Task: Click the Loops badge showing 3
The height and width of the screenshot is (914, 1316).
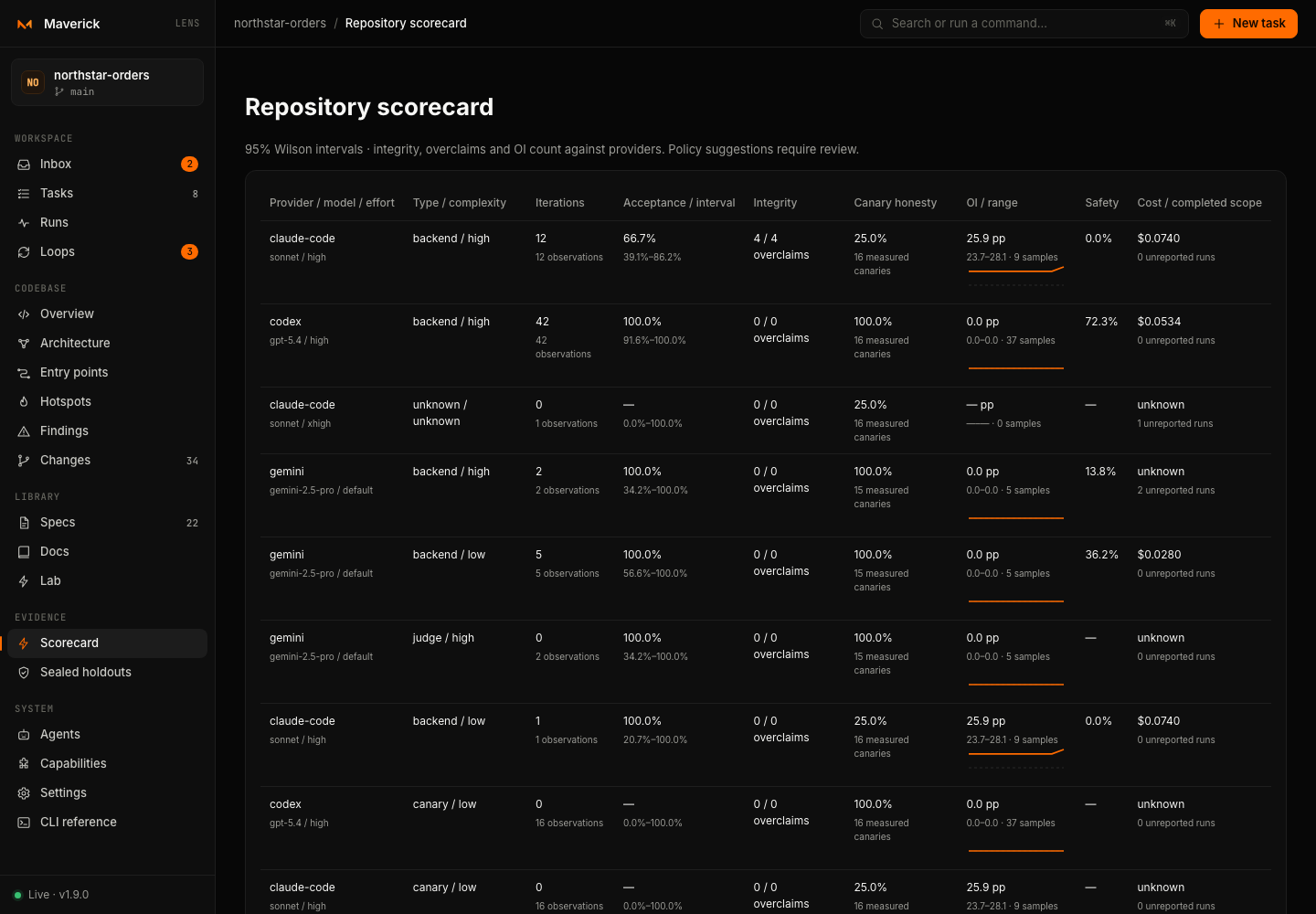Action: tap(189, 252)
